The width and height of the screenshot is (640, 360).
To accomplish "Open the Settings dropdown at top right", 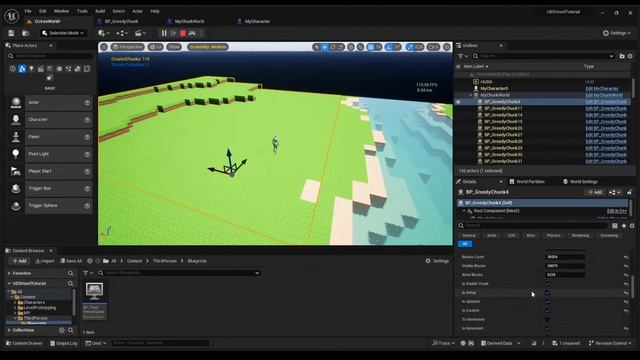I will (x=617, y=33).
